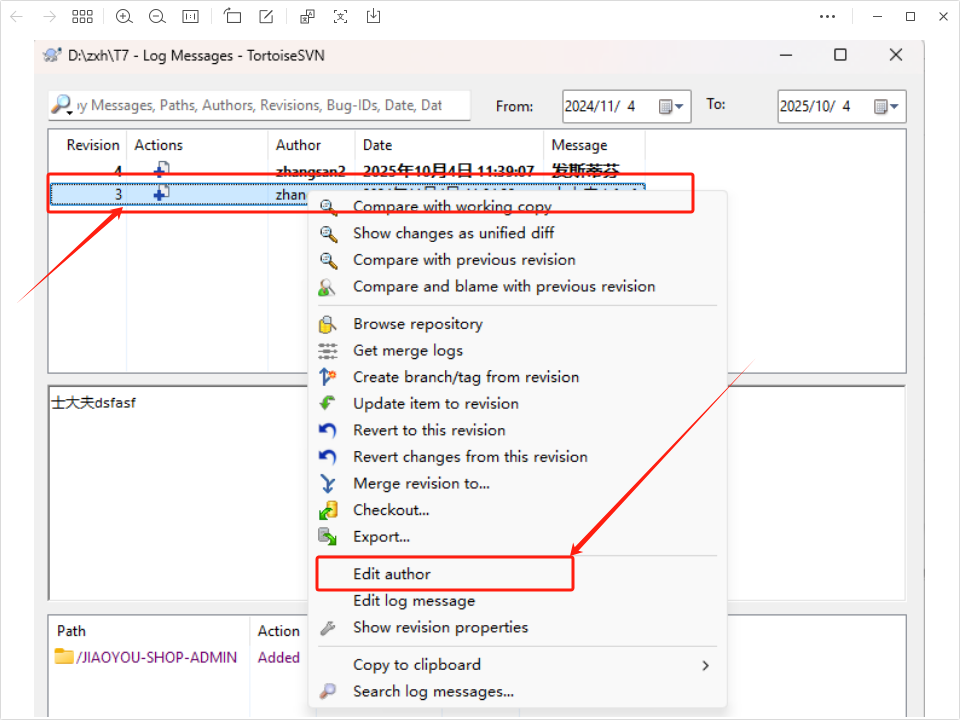Screen dimensions: 960x720
Task: Click the Compare with working copy icon
Action: (x=328, y=207)
